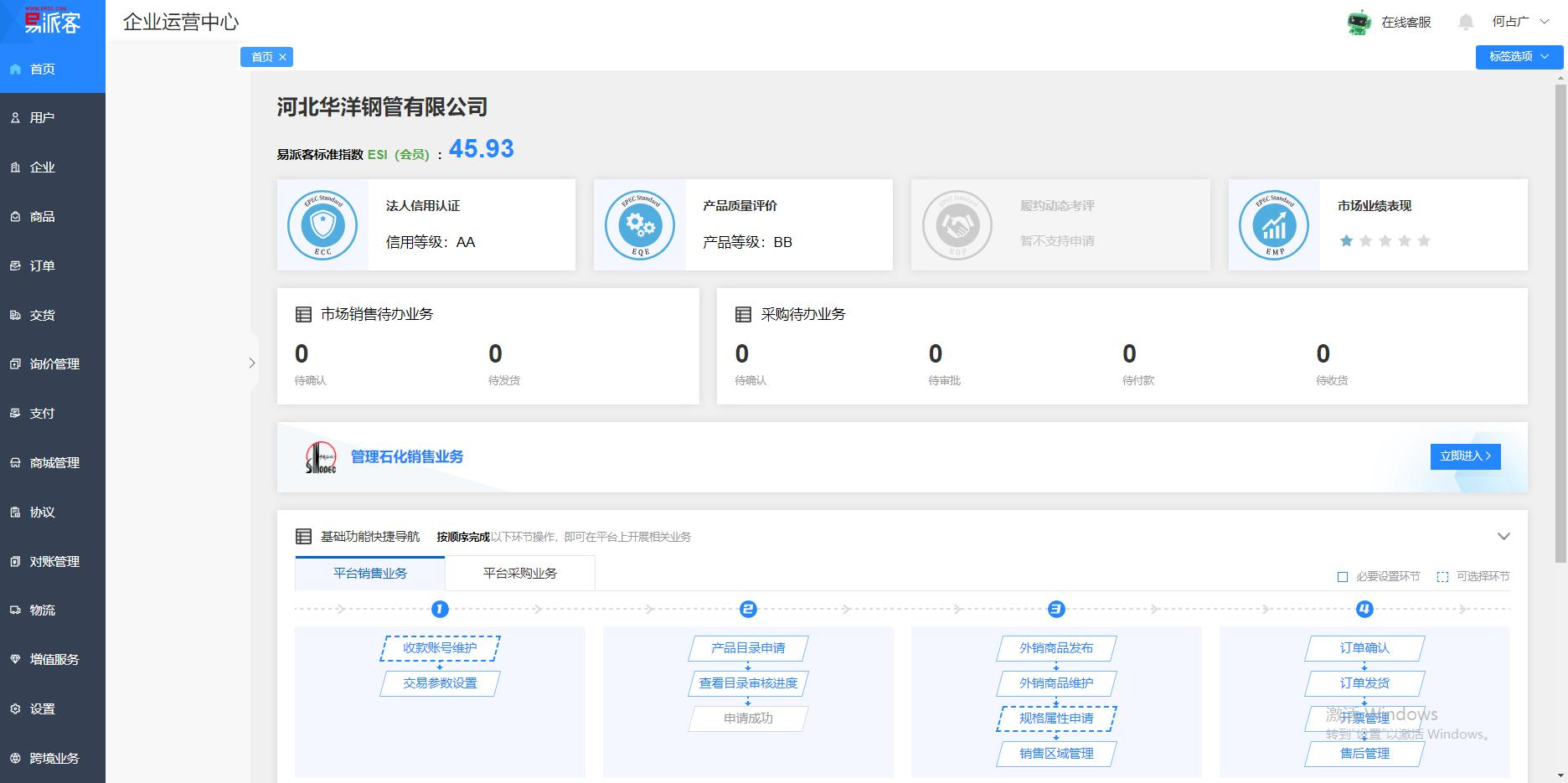This screenshot has height=783, width=1568.
Task: Click the 外销商品发布 step
Action: pos(1056,648)
